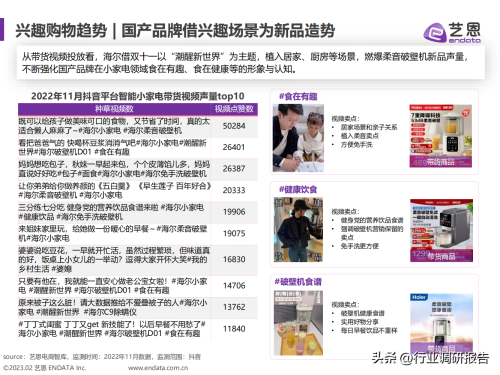This screenshot has height=375, width=500.
Task: Select the row starting 看把爸爸气的
Action: tap(138, 147)
